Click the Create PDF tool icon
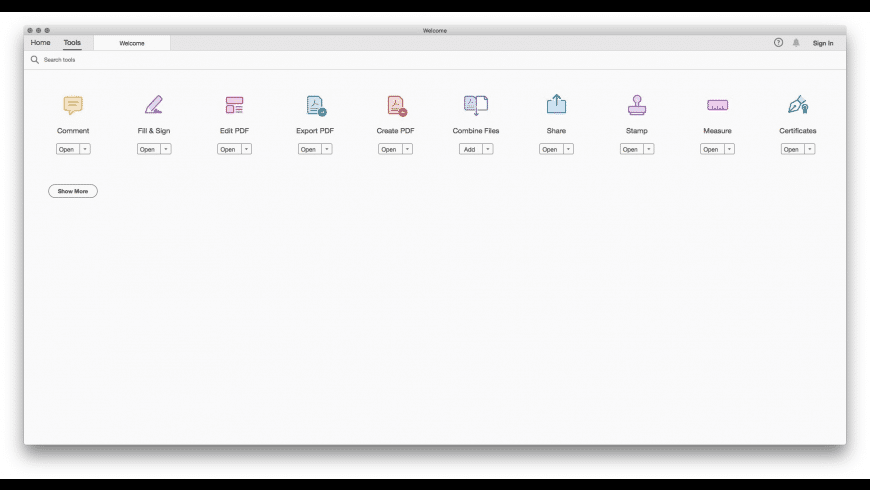Screen dimensions: 870x490 coord(397,105)
